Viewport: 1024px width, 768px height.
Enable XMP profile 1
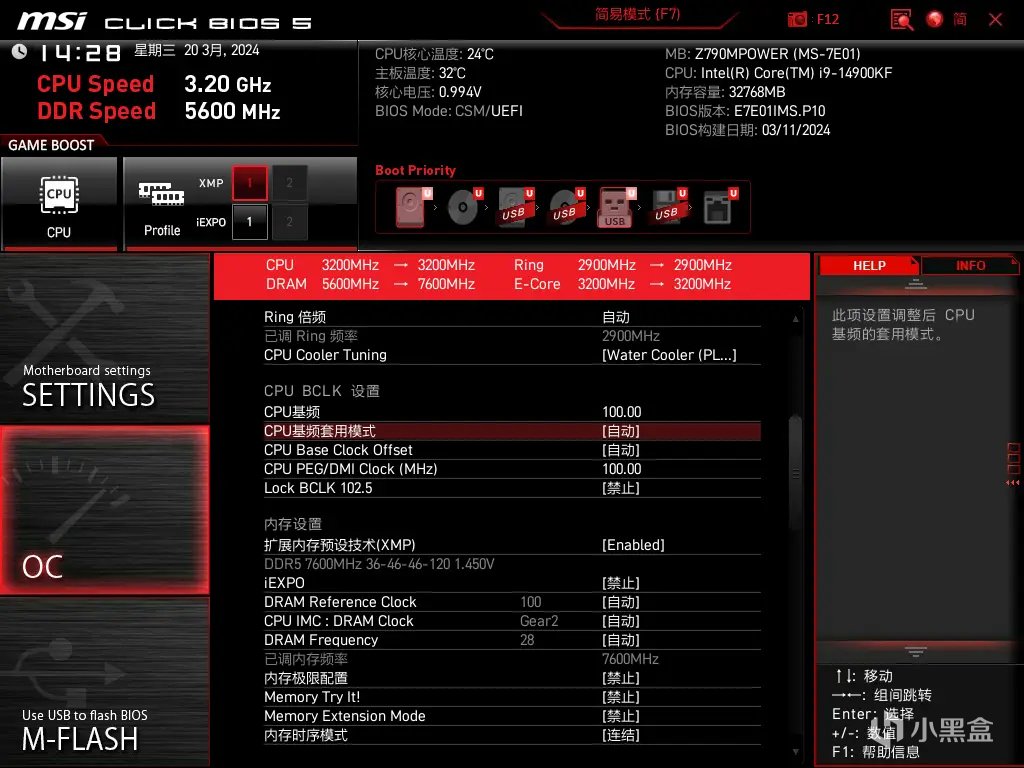(x=249, y=183)
